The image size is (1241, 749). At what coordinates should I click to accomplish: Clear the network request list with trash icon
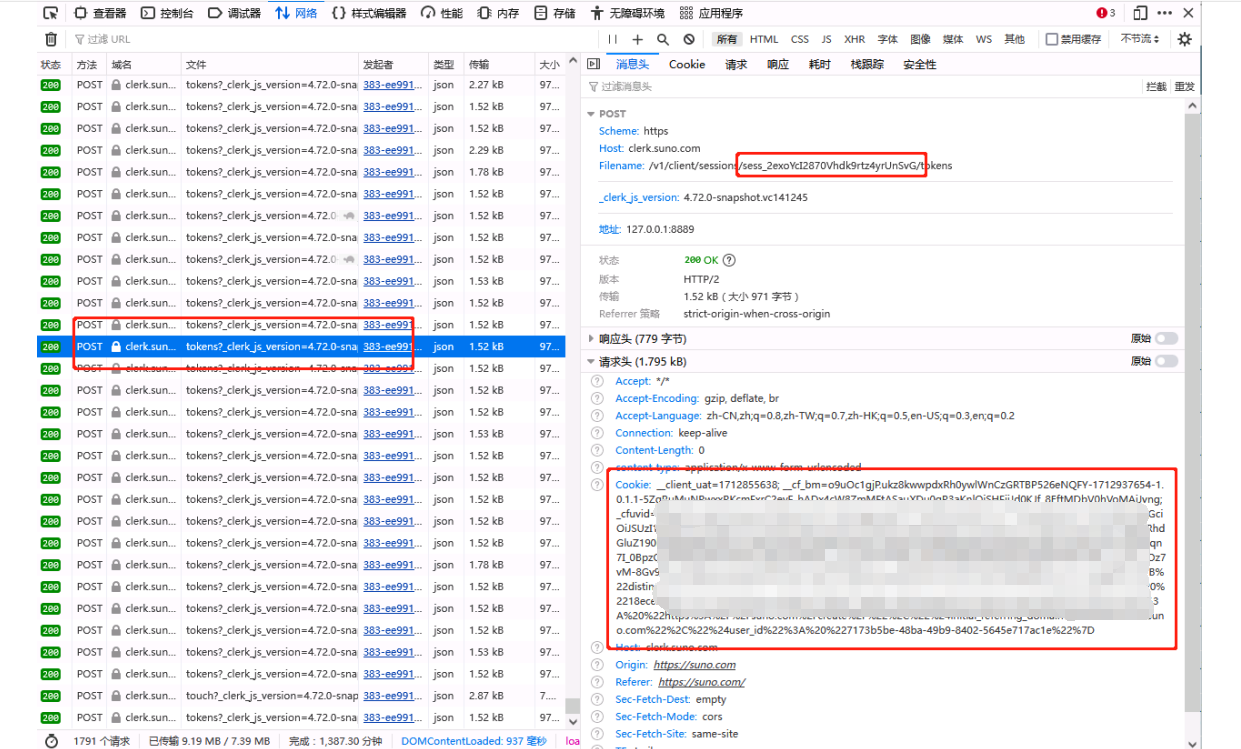coord(51,39)
